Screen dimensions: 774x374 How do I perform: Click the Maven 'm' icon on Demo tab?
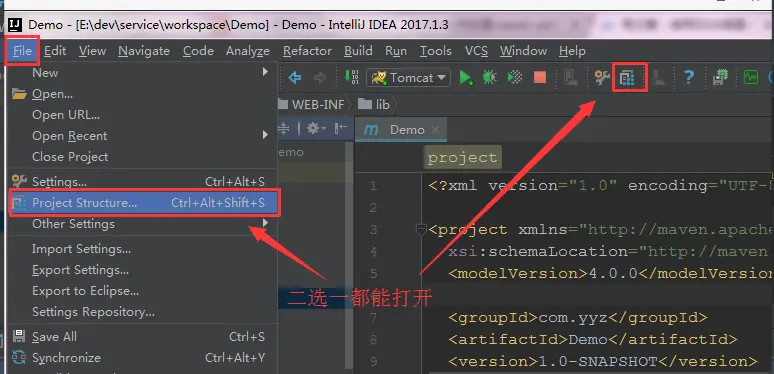coord(371,130)
